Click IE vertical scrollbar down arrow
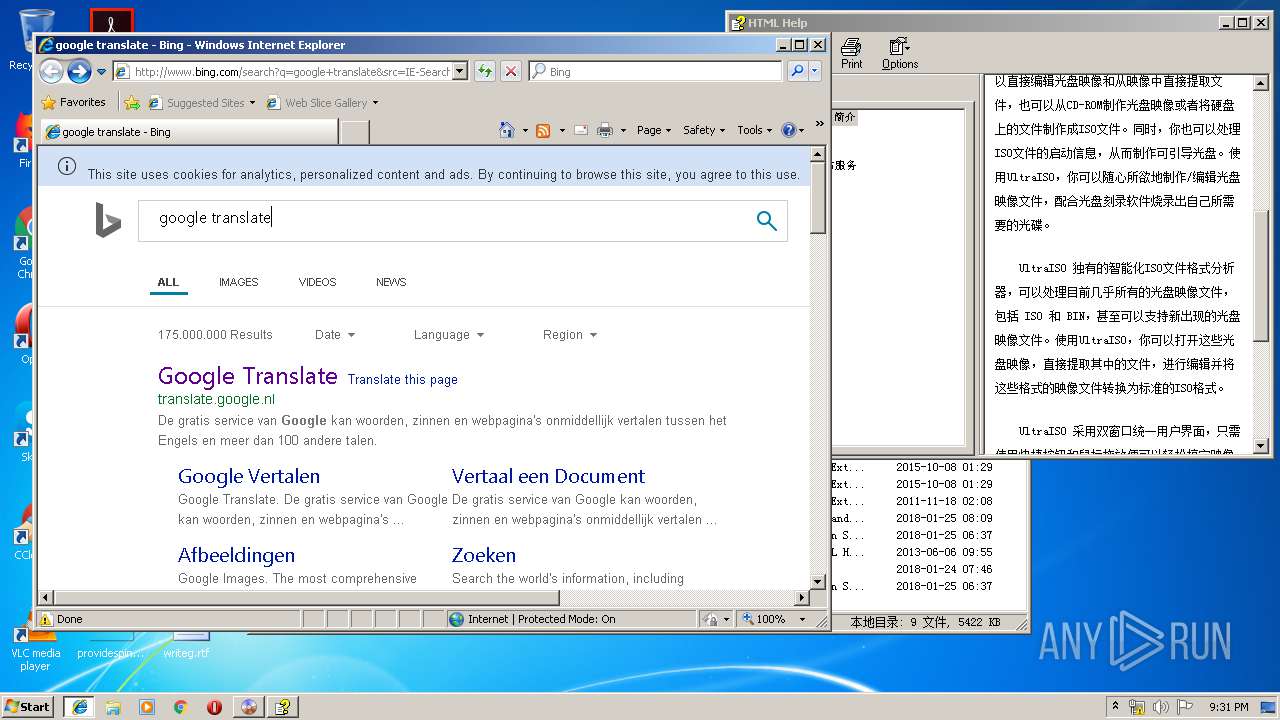Image resolution: width=1280 pixels, height=720 pixels. tap(817, 581)
